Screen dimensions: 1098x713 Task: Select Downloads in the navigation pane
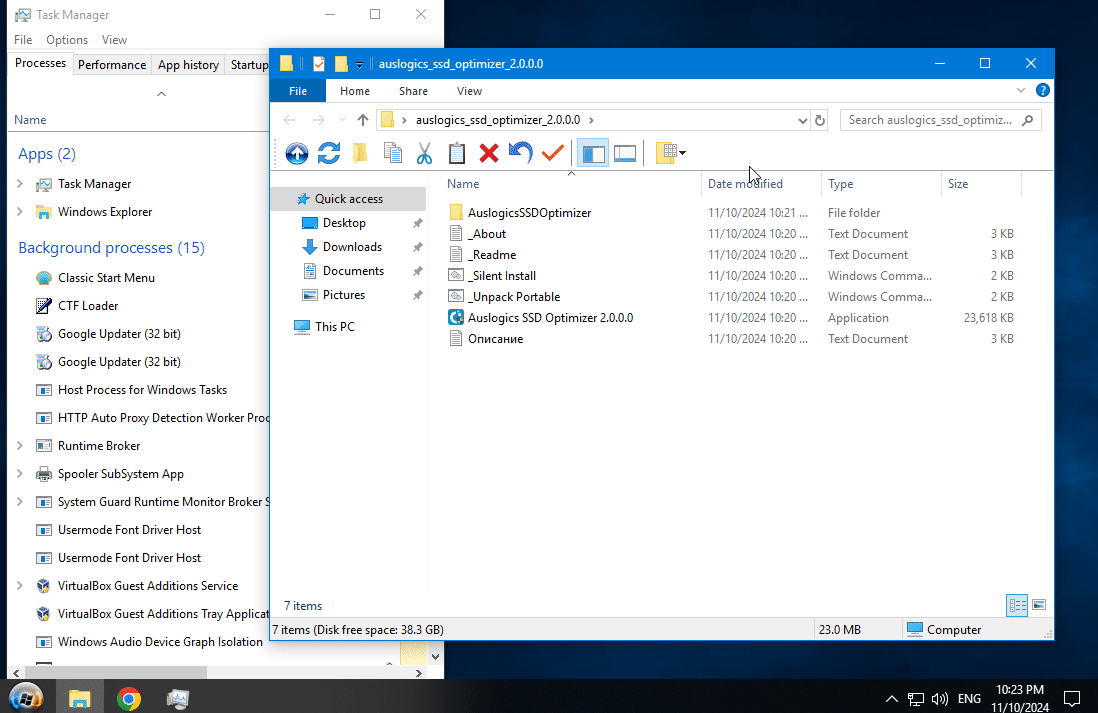pos(352,247)
